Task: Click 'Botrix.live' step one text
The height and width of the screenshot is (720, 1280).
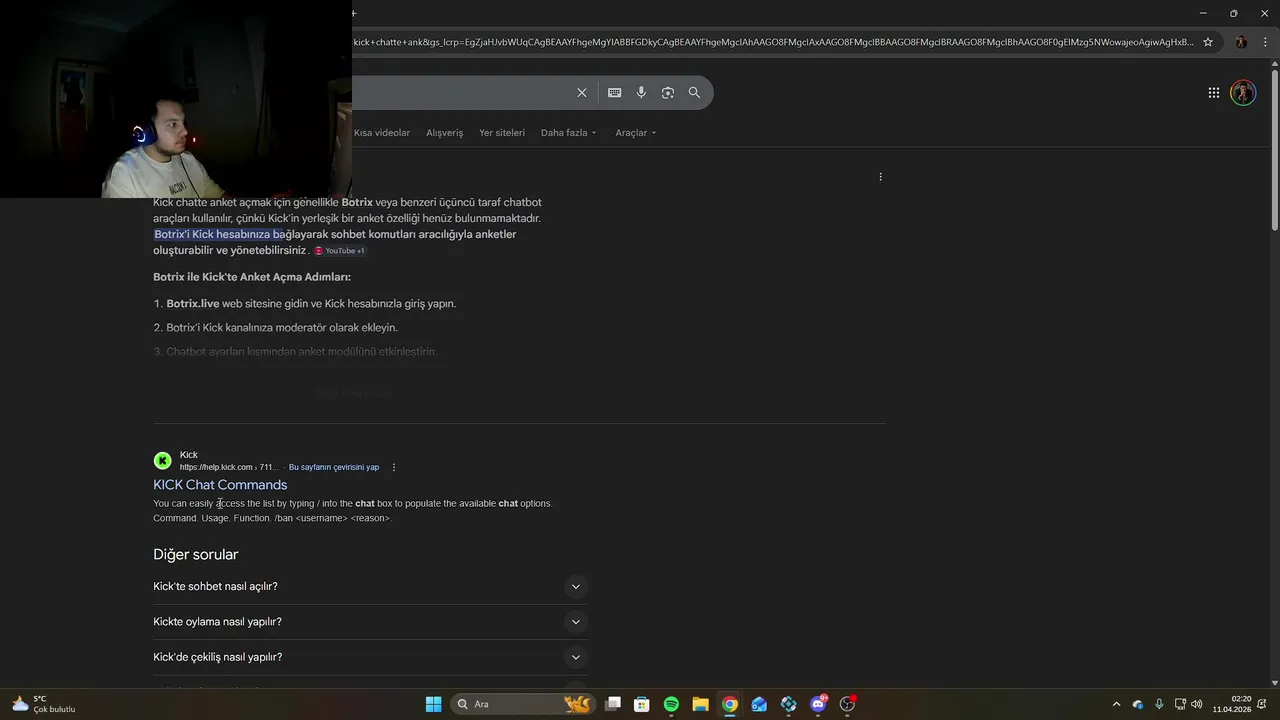Action: 193,304
